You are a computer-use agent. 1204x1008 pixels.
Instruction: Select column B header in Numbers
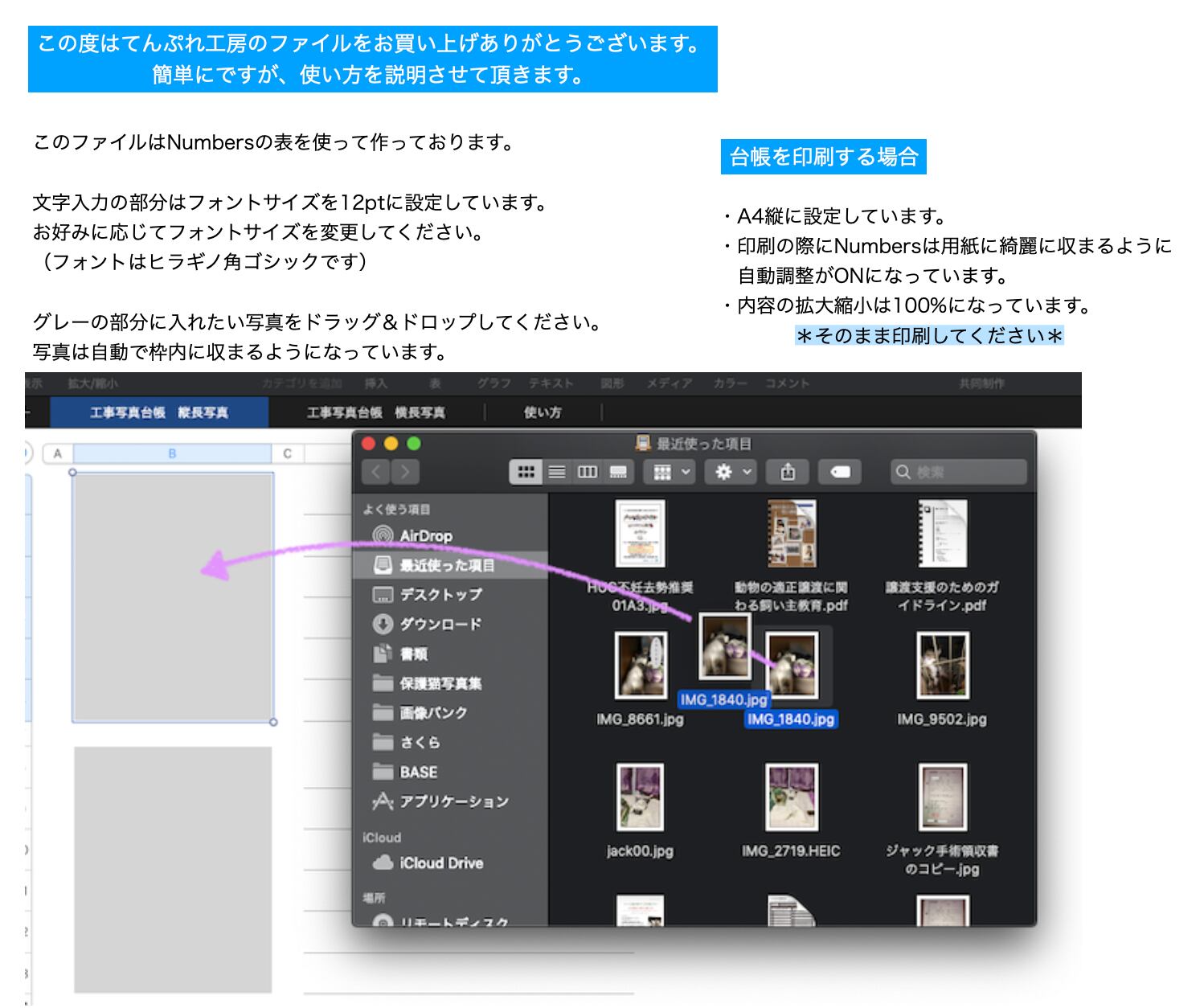172,454
